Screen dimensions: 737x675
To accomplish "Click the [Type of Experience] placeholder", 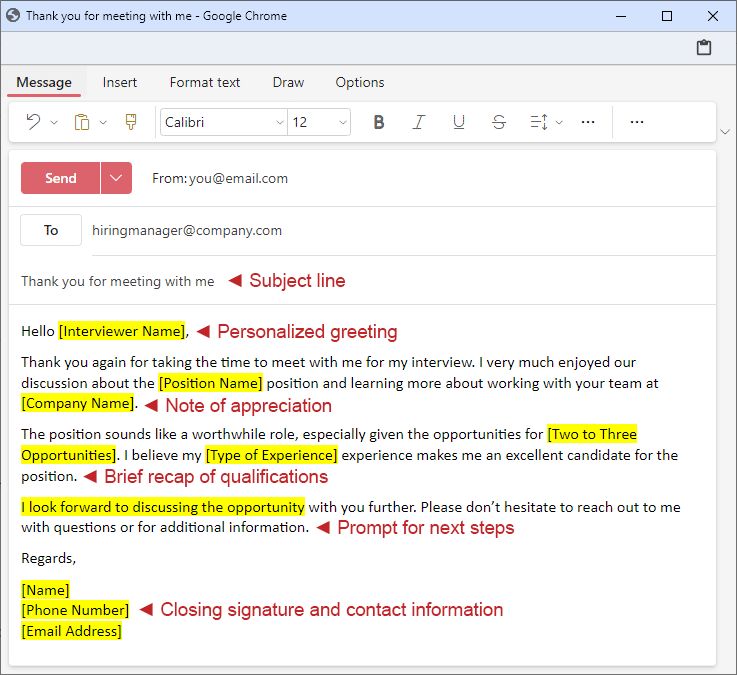I will tap(272, 455).
